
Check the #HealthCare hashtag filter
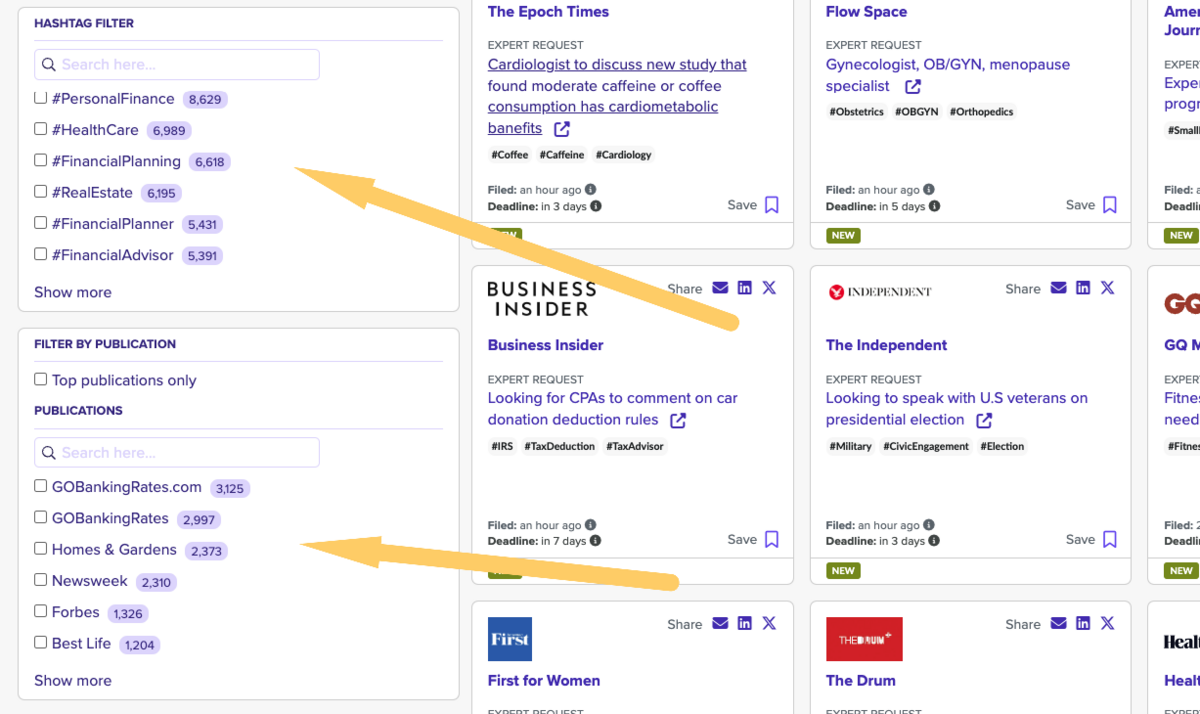41,129
